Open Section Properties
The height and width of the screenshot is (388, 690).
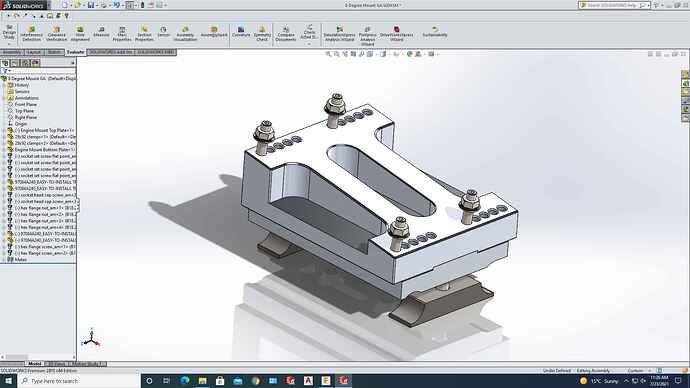click(144, 33)
